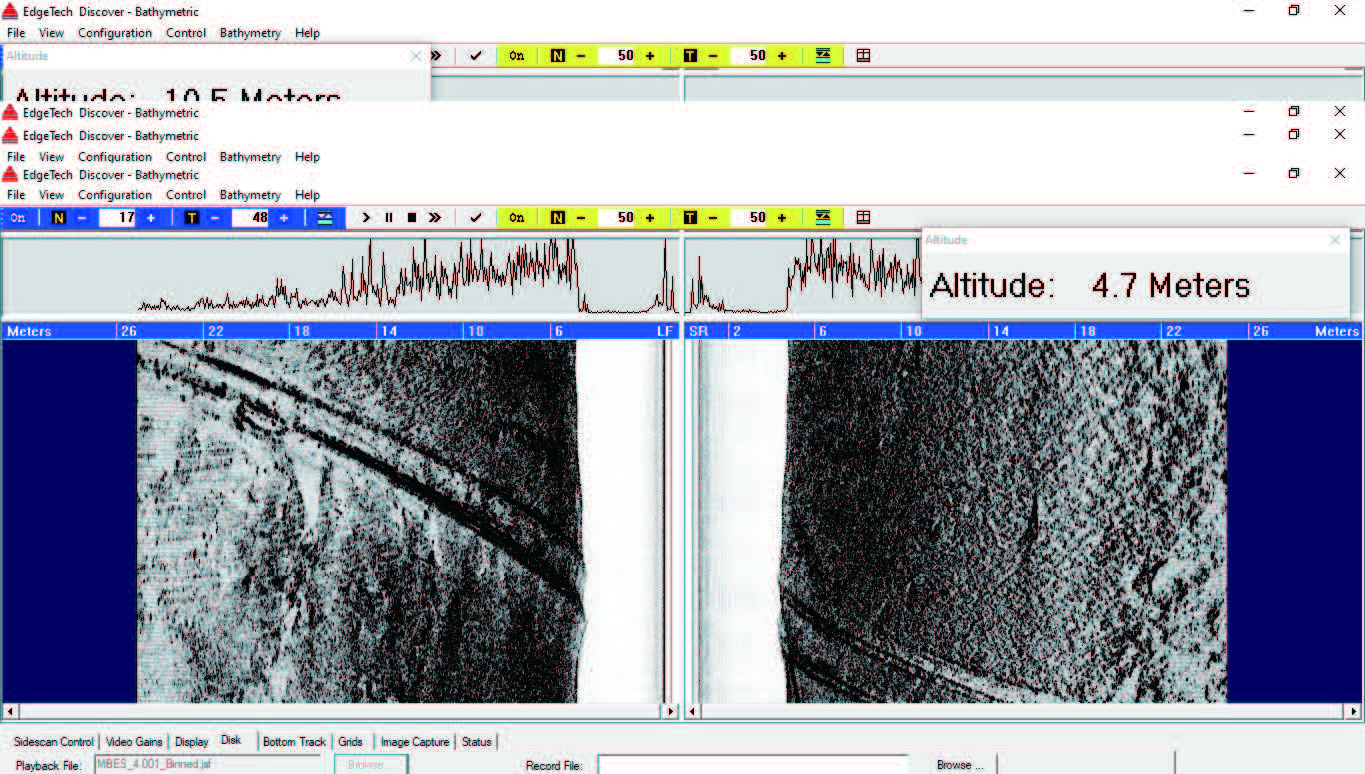Click Browse next to Record File
This screenshot has width=1365, height=774.
pos(959,765)
